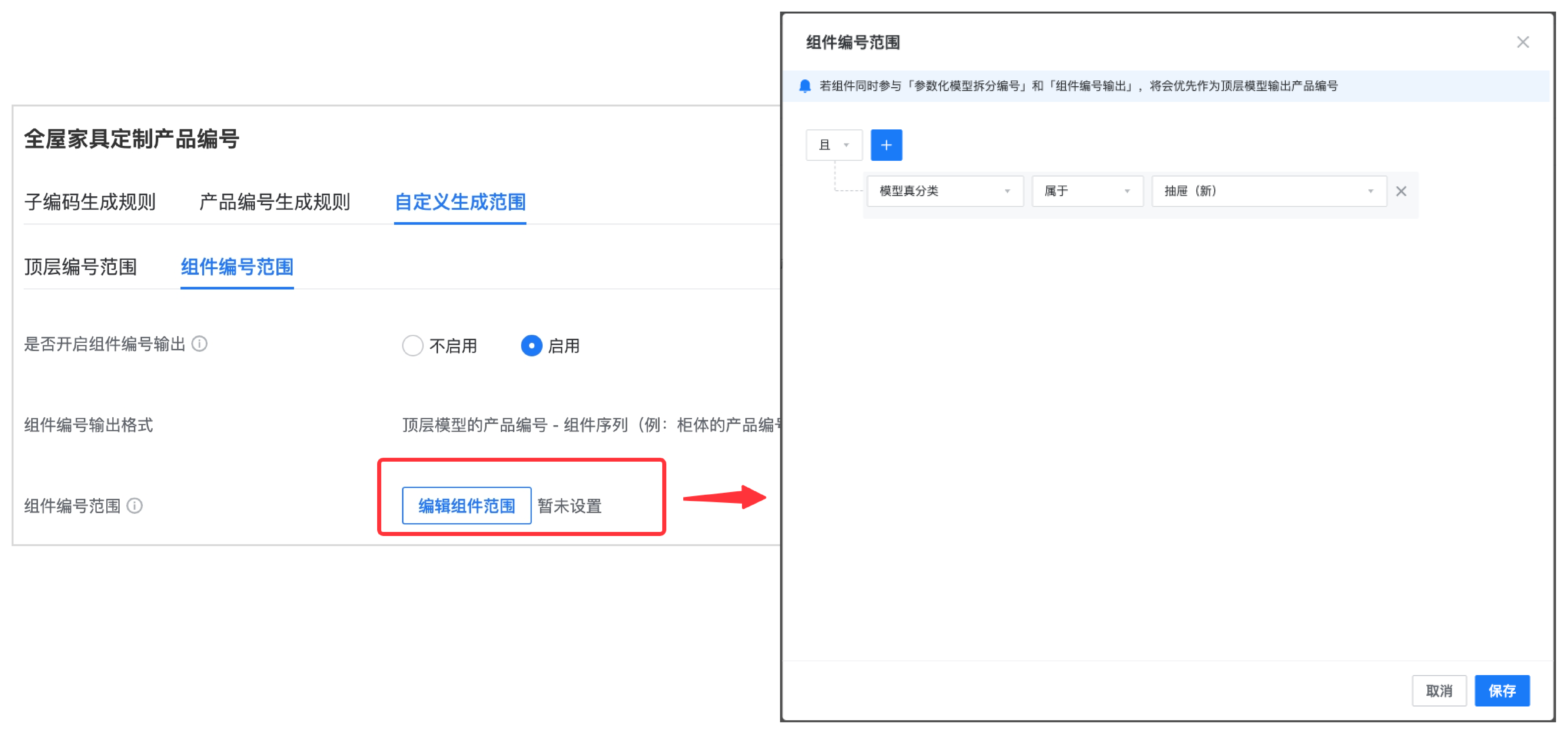Open the 且 logic operator dropdown

tap(833, 145)
